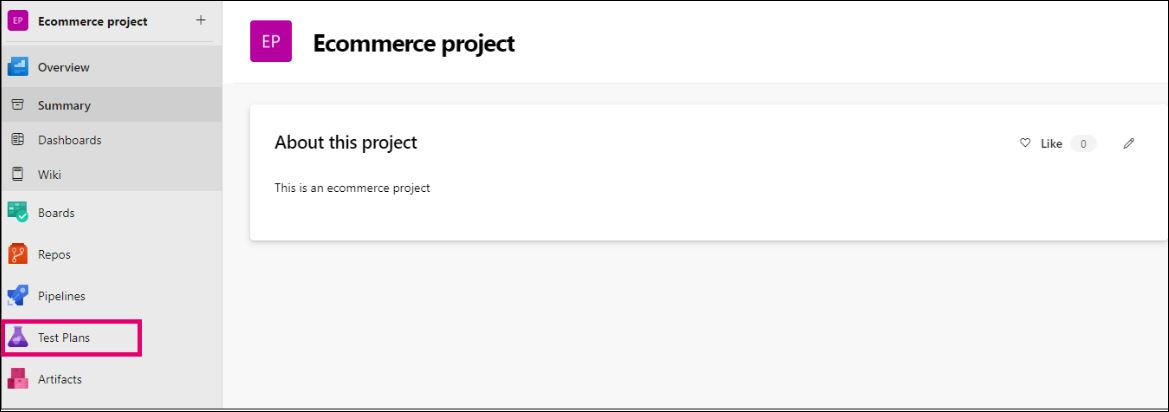Open the Wiki menu item

[x=50, y=175]
